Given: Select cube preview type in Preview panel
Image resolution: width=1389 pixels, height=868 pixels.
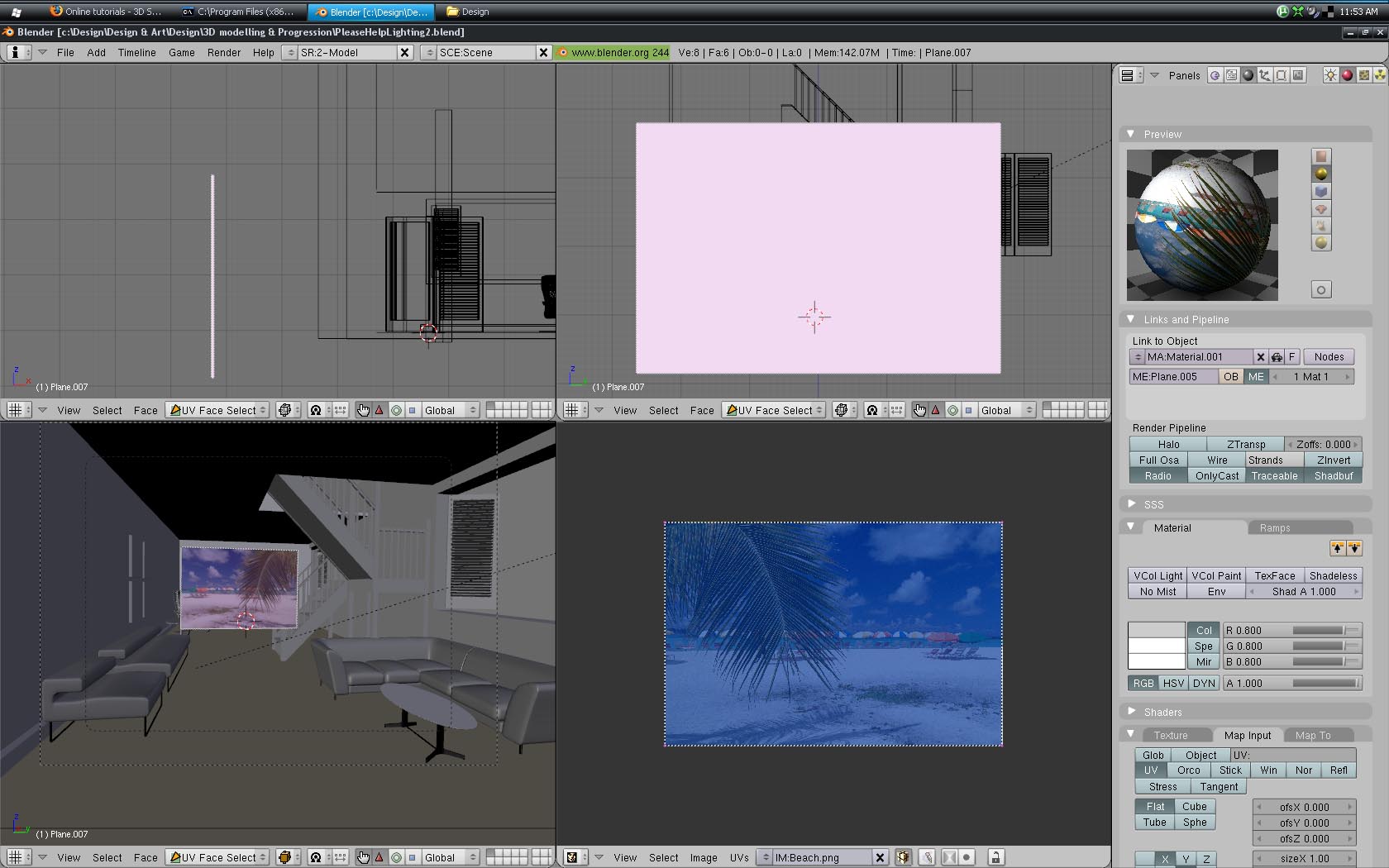Looking at the screenshot, I should [1321, 191].
